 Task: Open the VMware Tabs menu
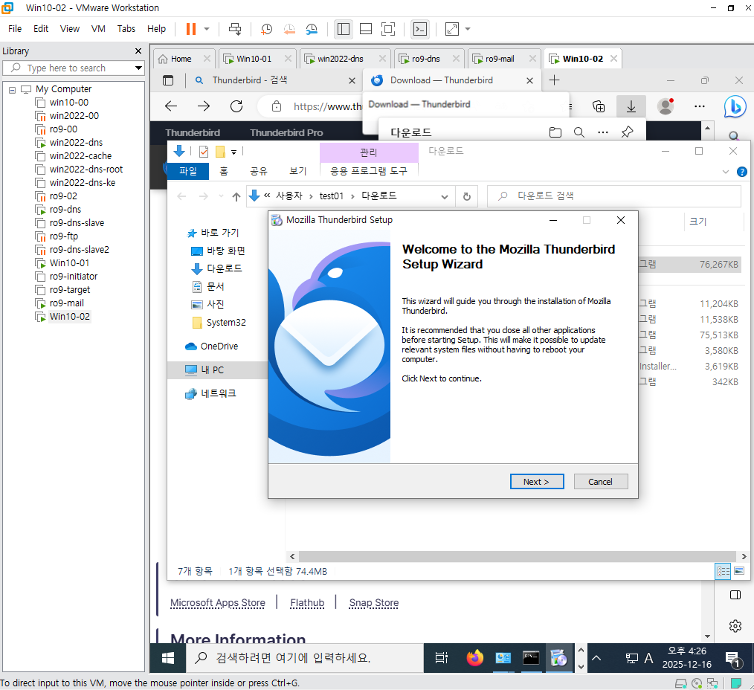point(126,29)
